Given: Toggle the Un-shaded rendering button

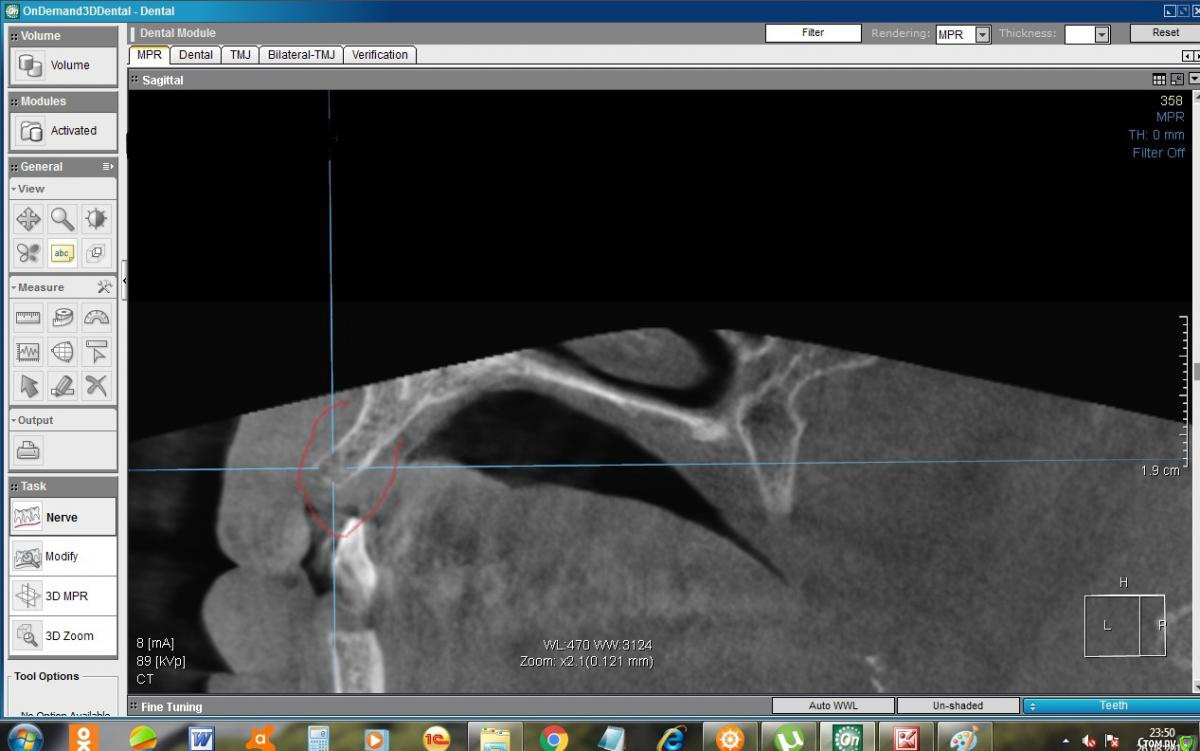Looking at the screenshot, I should click(957, 706).
